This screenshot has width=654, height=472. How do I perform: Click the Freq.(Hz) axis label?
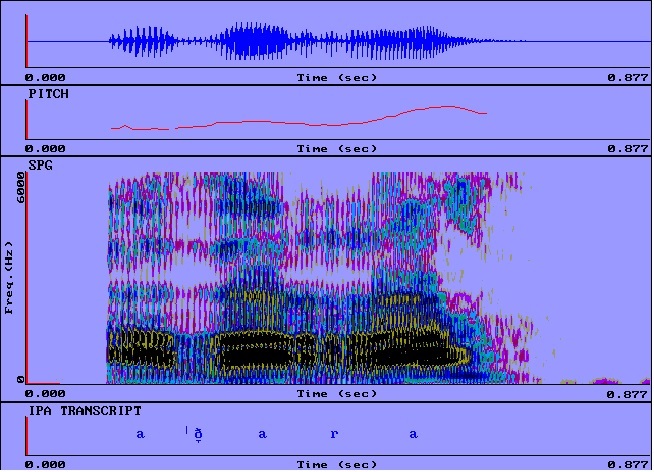pos(9,278)
